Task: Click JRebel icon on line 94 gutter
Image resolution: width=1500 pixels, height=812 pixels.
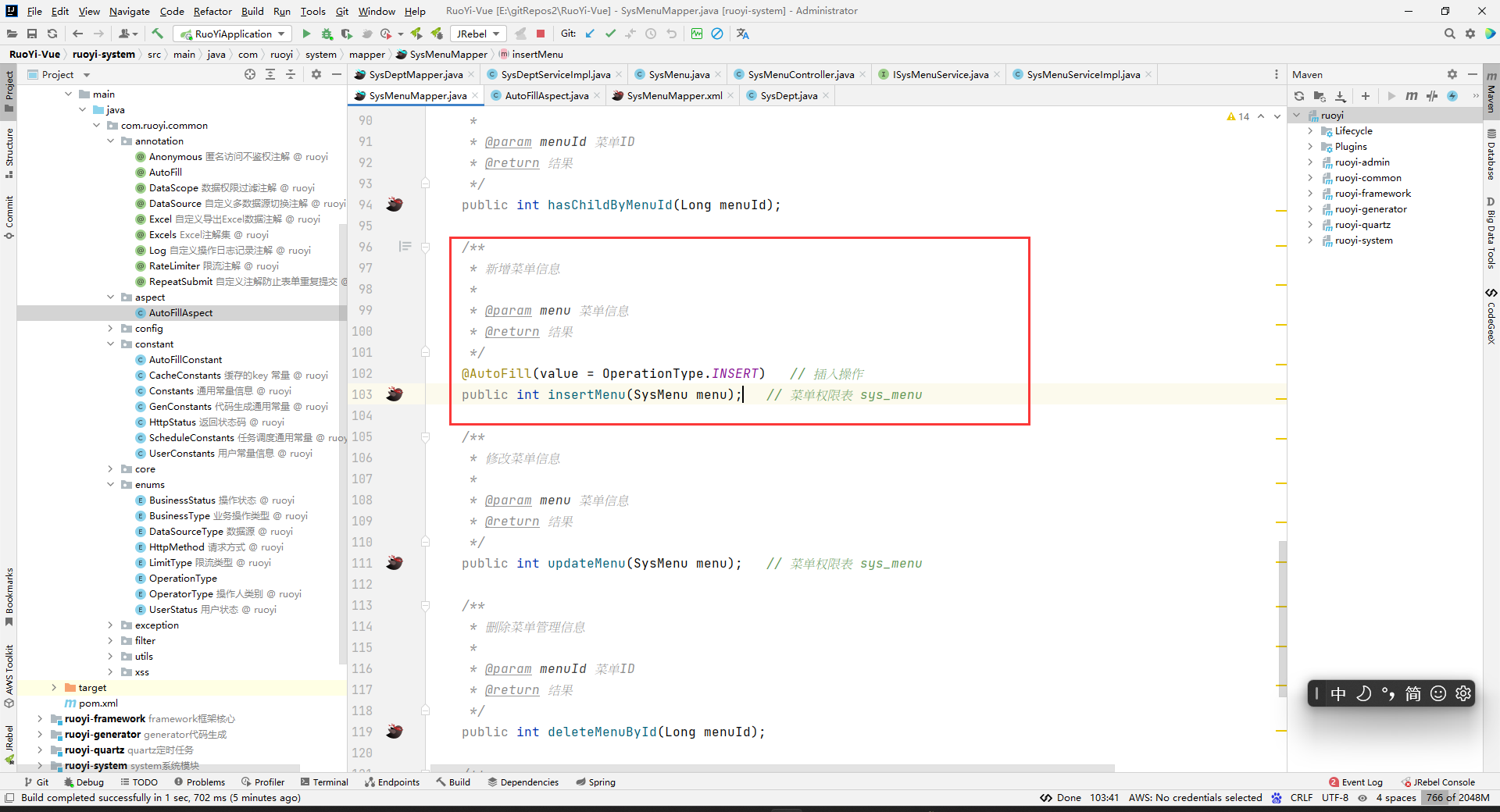Action: pos(395,205)
